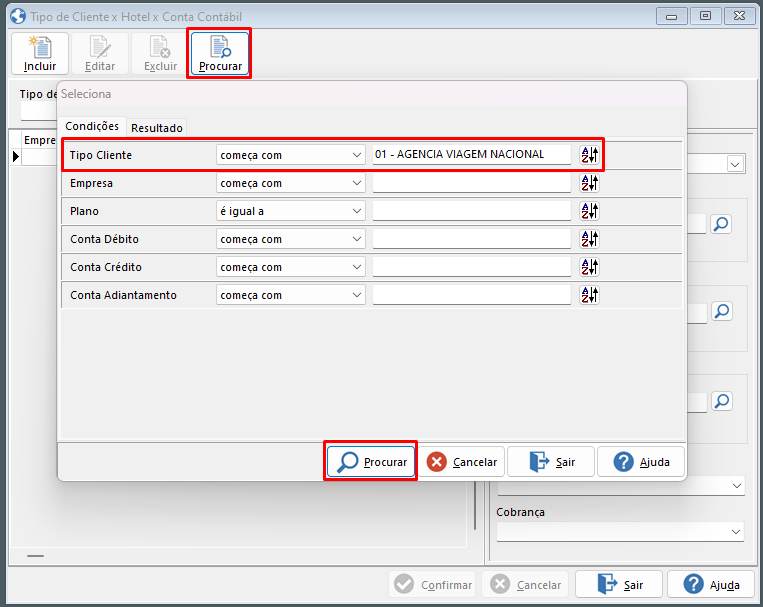Click the globe application icon in title bar
763x607 pixels.
click(18, 16)
